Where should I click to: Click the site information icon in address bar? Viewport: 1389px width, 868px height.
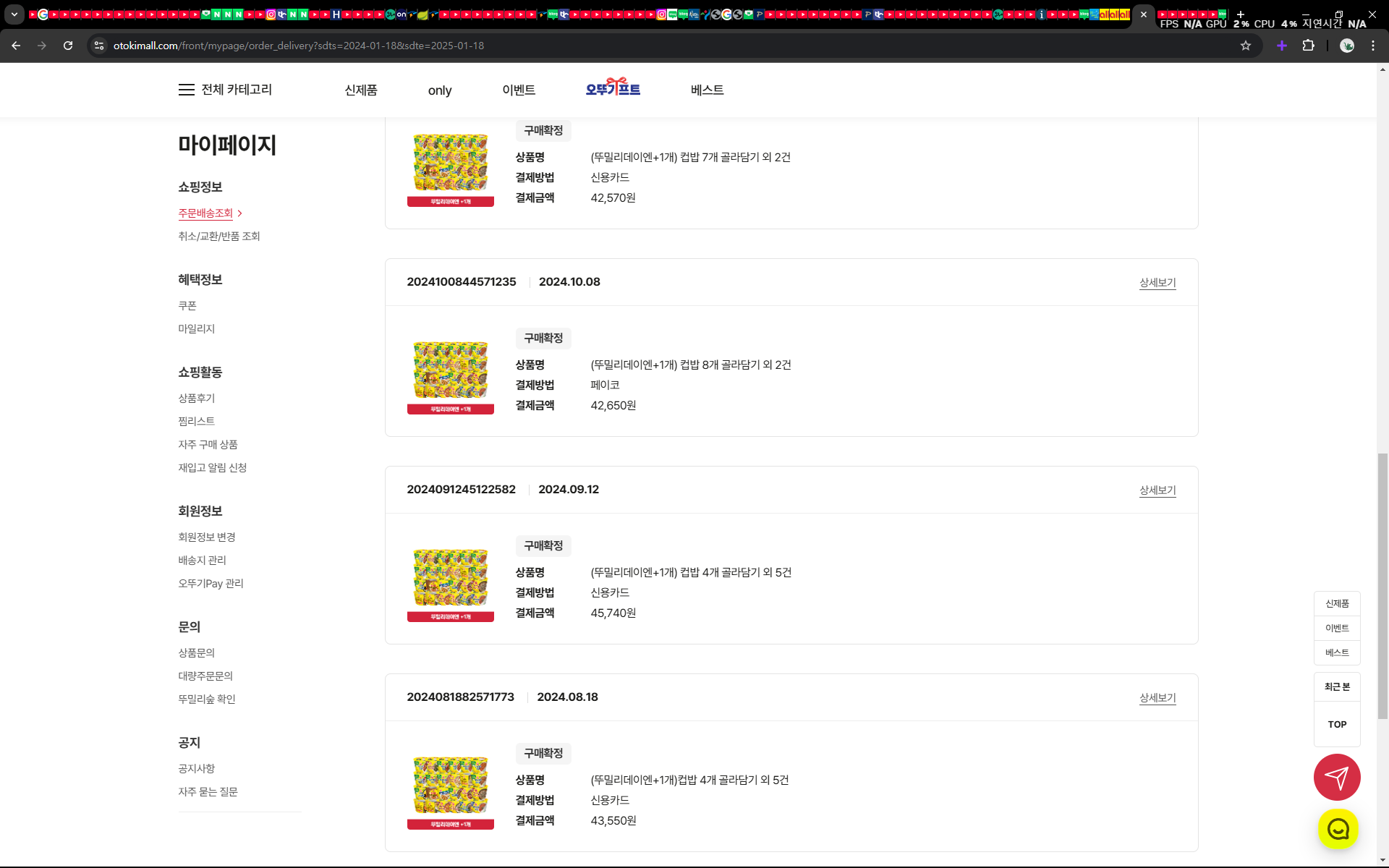[x=99, y=46]
